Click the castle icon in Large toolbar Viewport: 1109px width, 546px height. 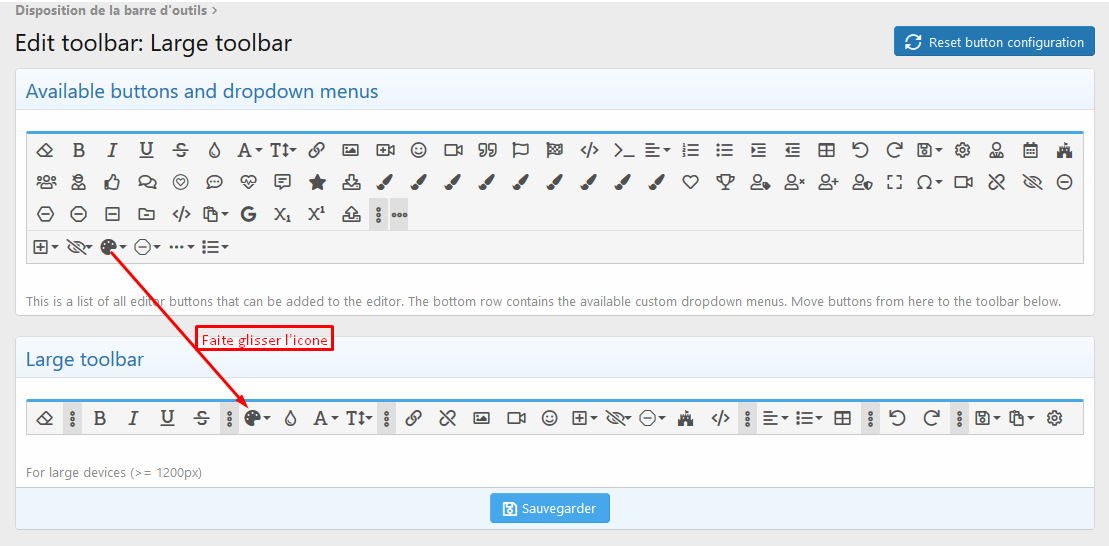(x=684, y=419)
